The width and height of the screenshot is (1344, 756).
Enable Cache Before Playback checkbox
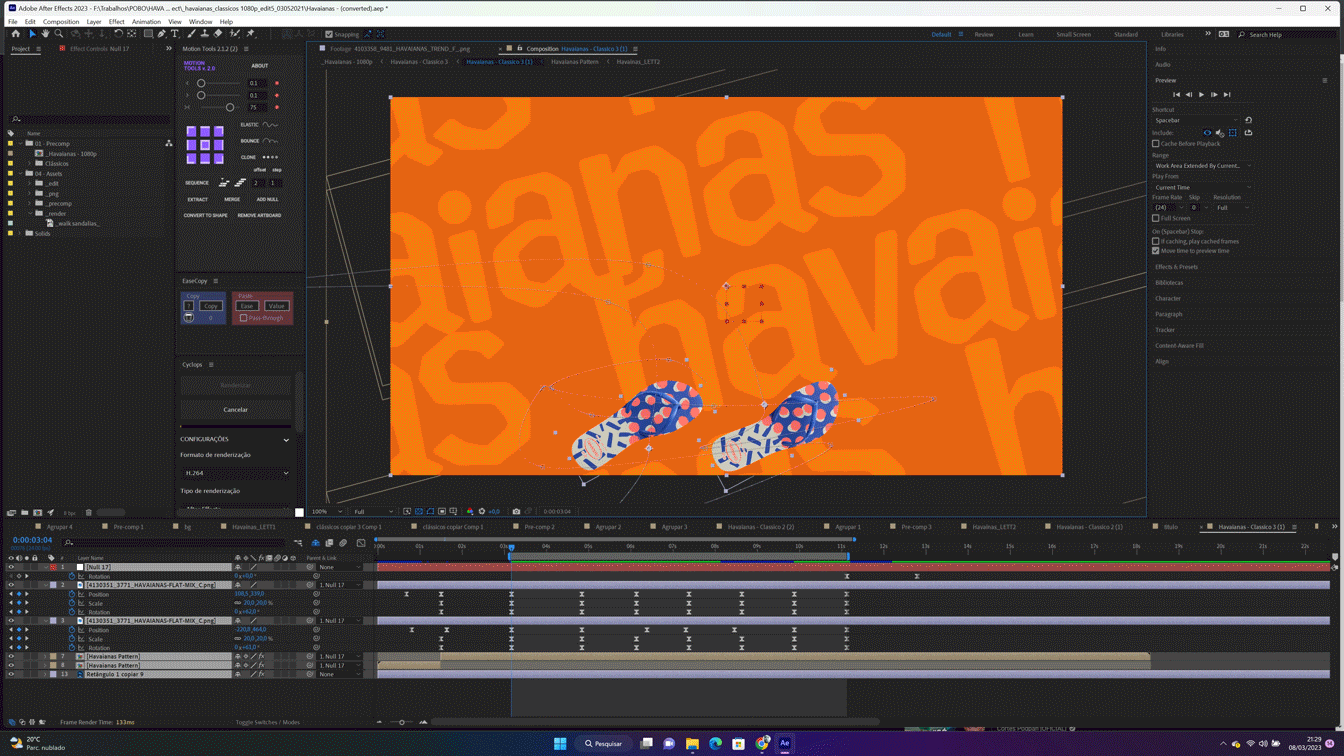click(1156, 144)
